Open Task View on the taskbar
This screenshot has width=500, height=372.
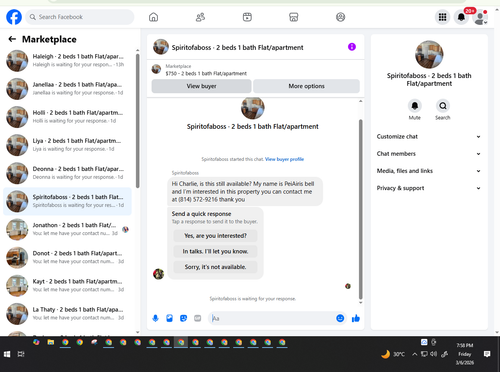pos(21,354)
